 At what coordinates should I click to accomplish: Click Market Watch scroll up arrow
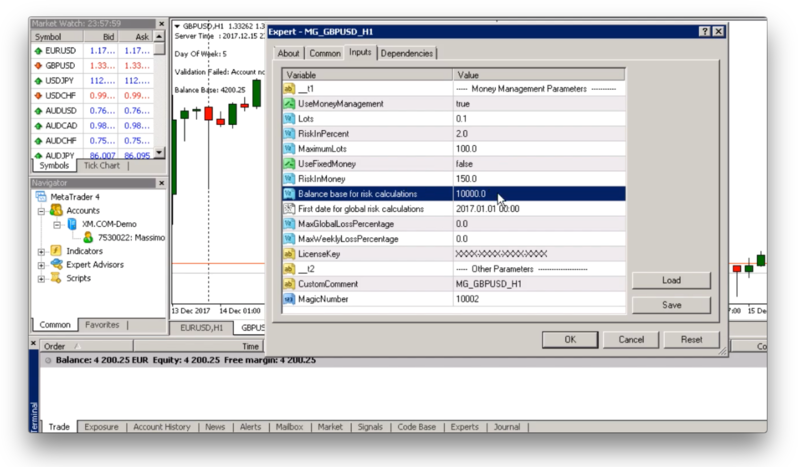click(x=160, y=37)
